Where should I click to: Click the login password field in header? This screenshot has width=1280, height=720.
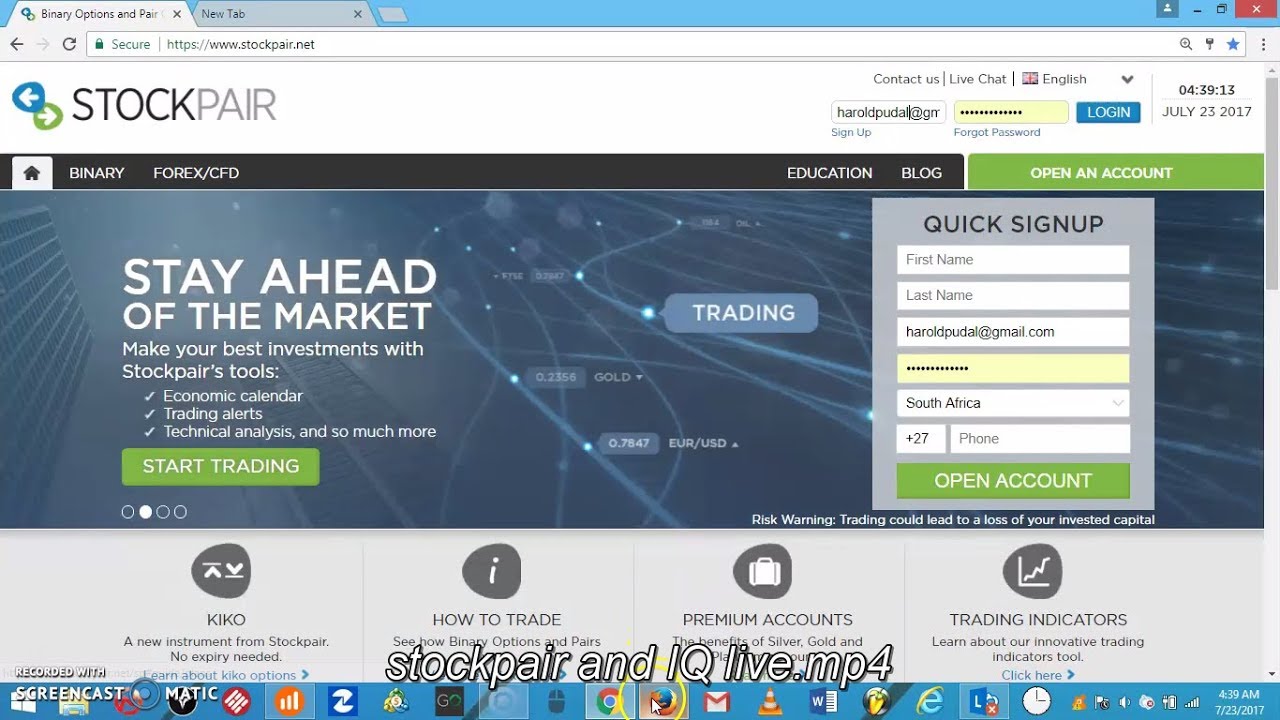(x=1011, y=112)
